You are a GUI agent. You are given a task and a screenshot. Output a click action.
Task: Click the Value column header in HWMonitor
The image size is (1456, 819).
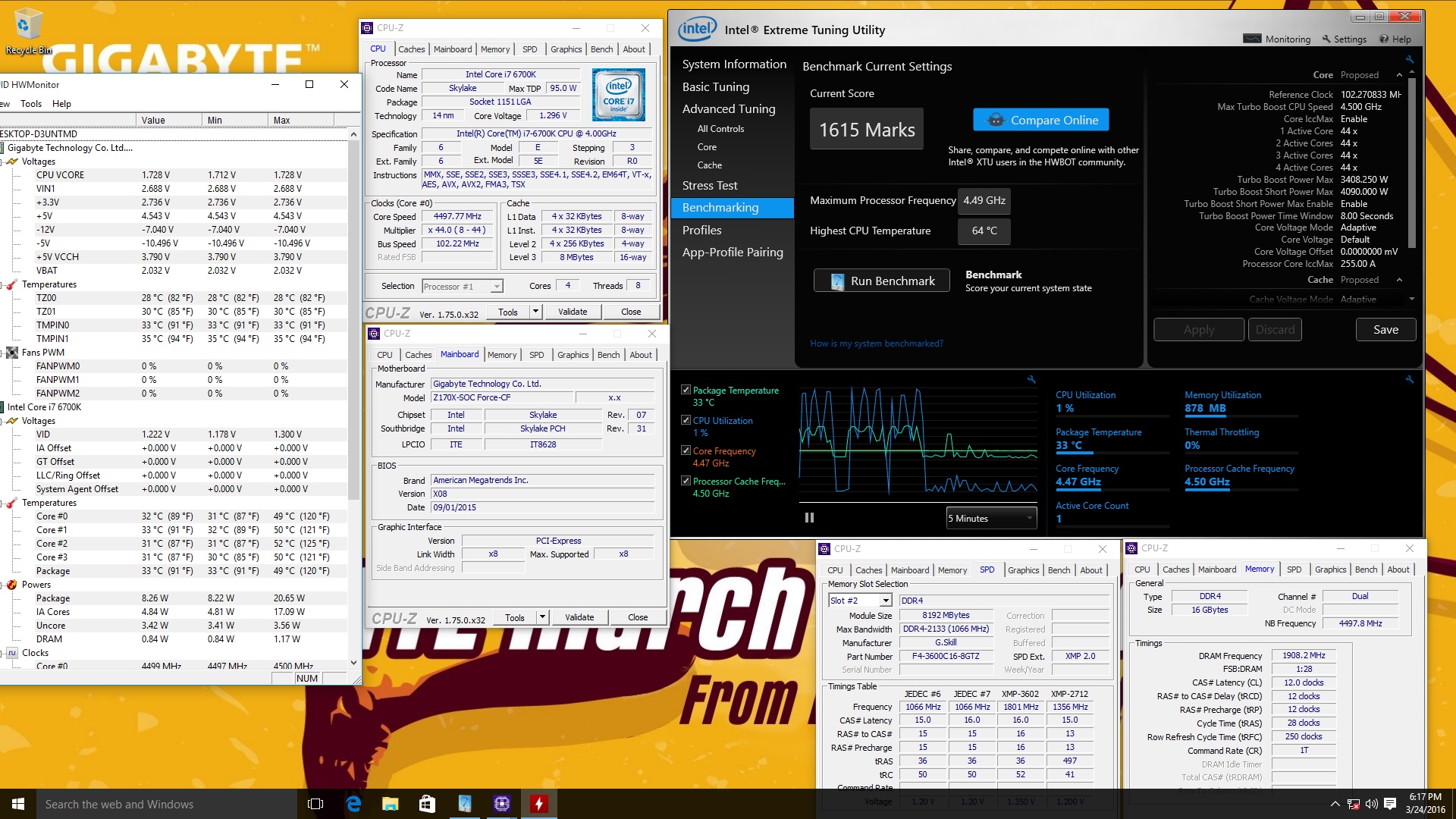[x=171, y=120]
